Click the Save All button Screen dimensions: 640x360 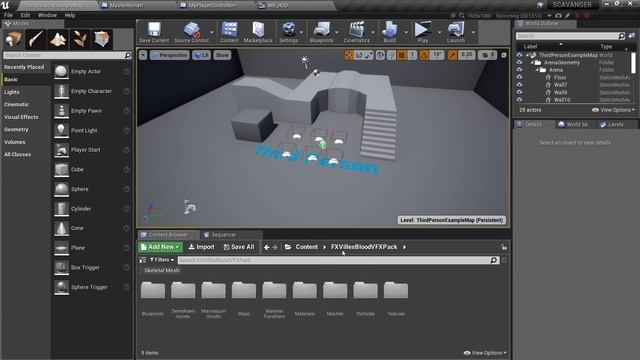coord(239,247)
